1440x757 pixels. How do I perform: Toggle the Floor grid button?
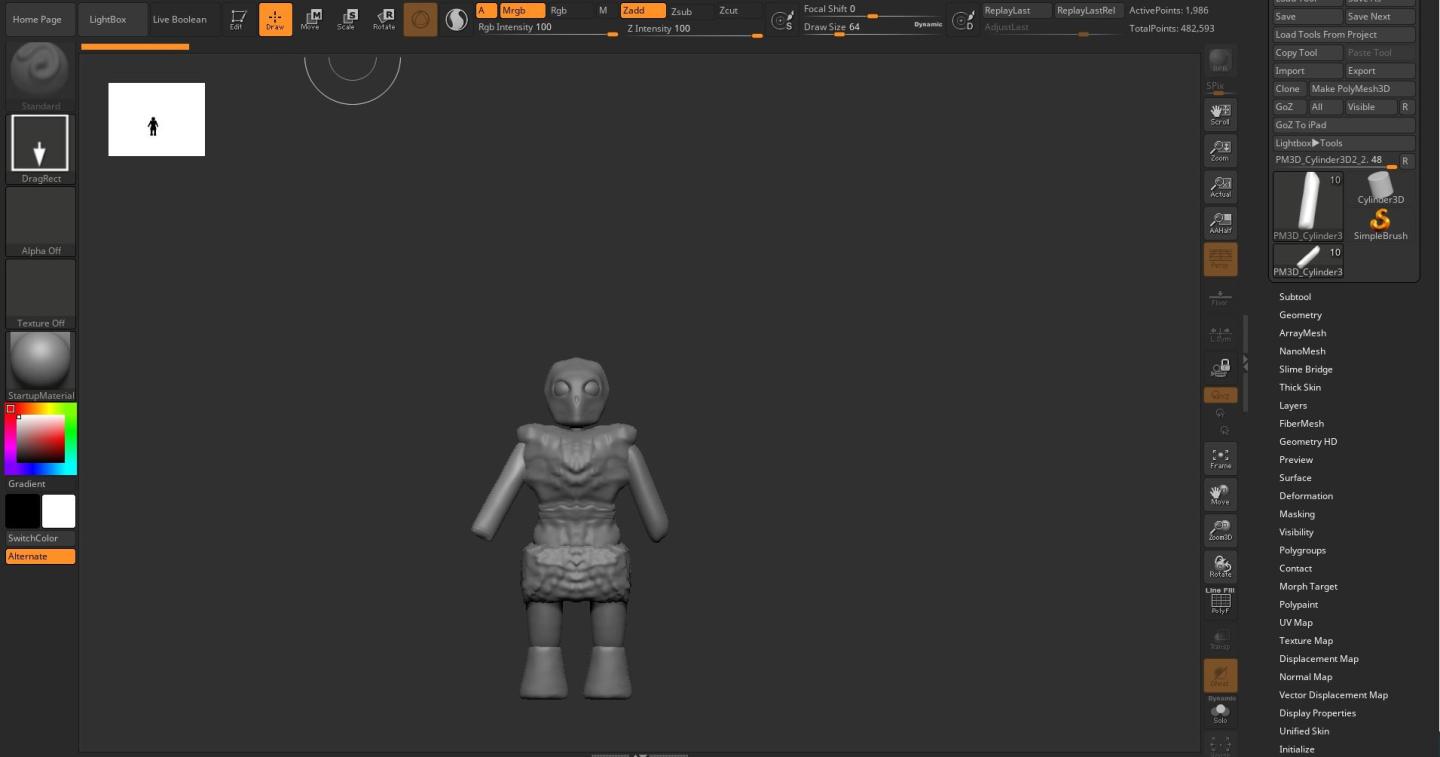point(1220,296)
